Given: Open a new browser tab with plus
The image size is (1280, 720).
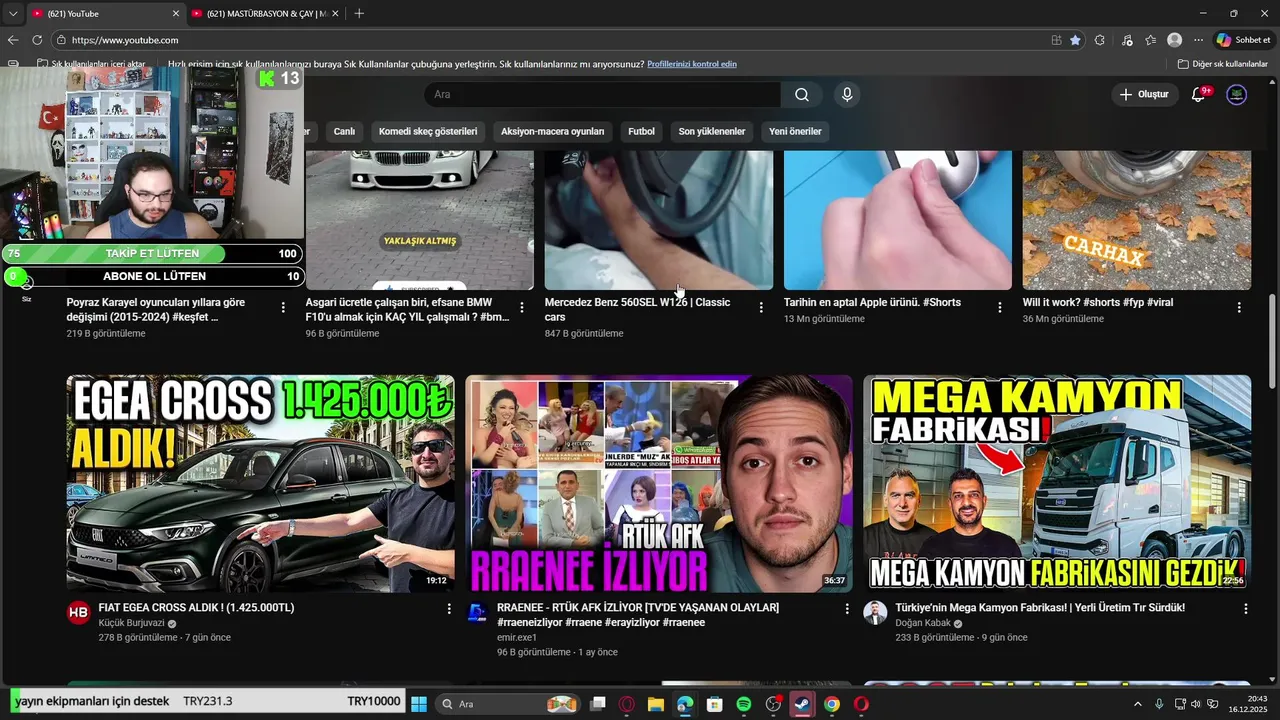Looking at the screenshot, I should 359,13.
